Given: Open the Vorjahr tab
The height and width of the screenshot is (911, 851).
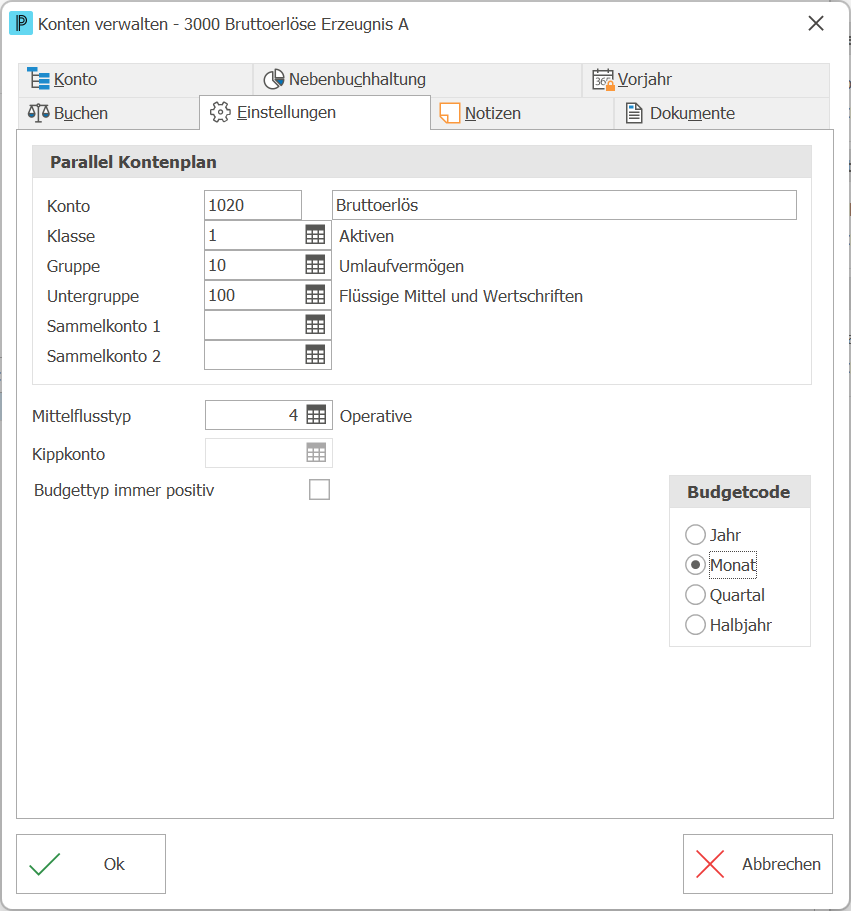Looking at the screenshot, I should pyautogui.click(x=706, y=80).
